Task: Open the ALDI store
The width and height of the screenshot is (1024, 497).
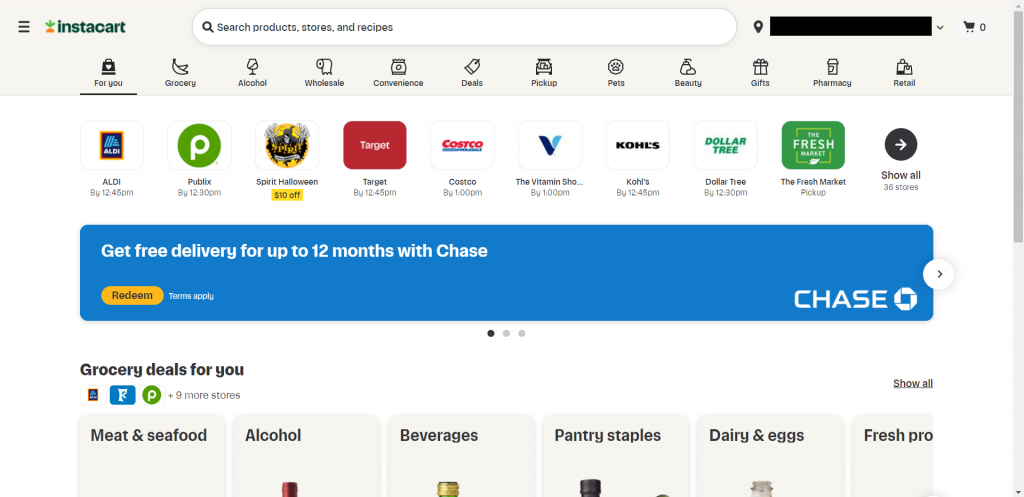Action: [x=112, y=145]
